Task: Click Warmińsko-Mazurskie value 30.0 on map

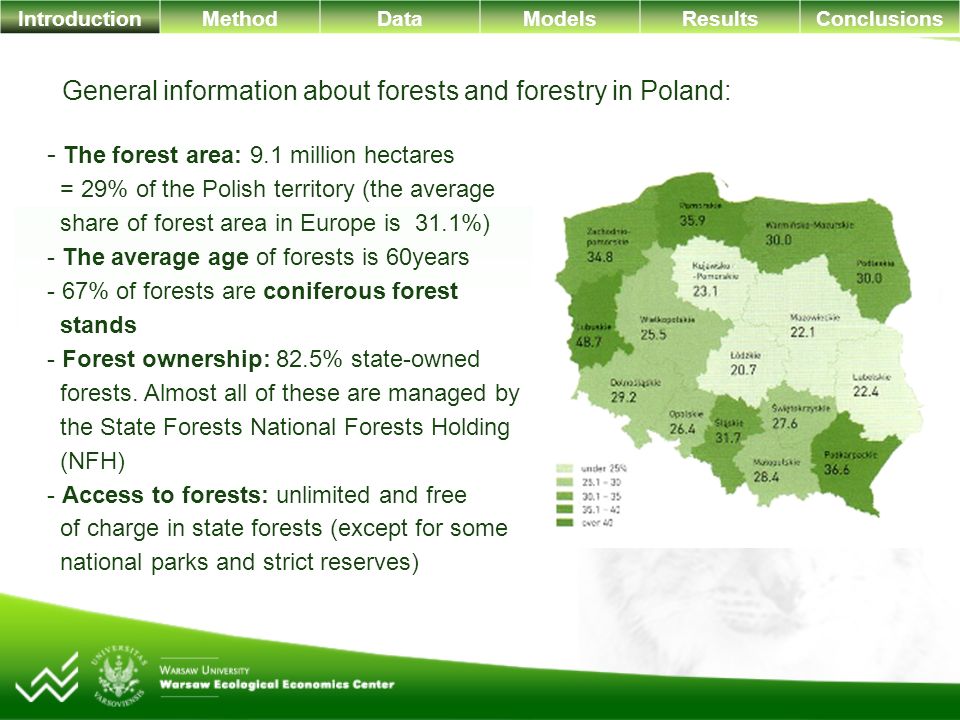Action: pyautogui.click(x=778, y=240)
